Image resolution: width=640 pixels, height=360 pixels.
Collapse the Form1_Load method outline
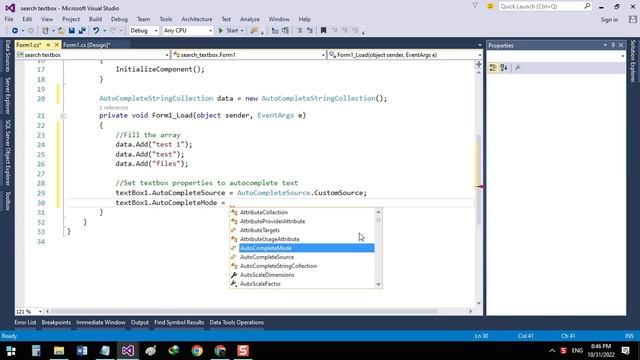pyautogui.click(x=63, y=116)
